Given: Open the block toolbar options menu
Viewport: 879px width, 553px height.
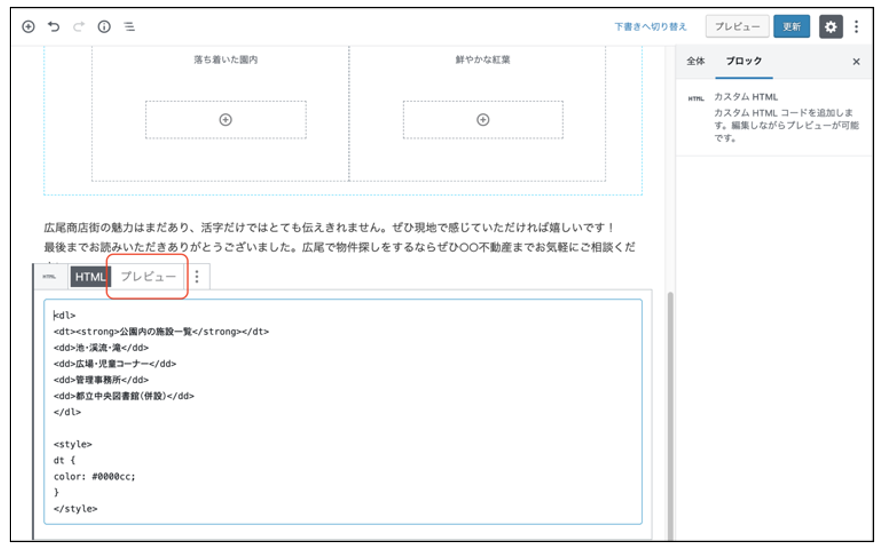Looking at the screenshot, I should pyautogui.click(x=197, y=277).
